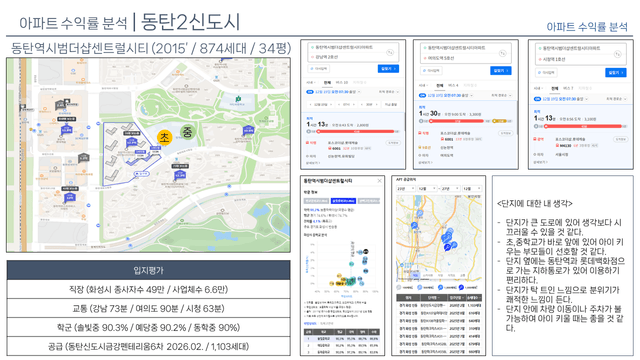Swap origin and destination in Gangnam route panel
This screenshot has height=360, width=640.
pos(390,52)
